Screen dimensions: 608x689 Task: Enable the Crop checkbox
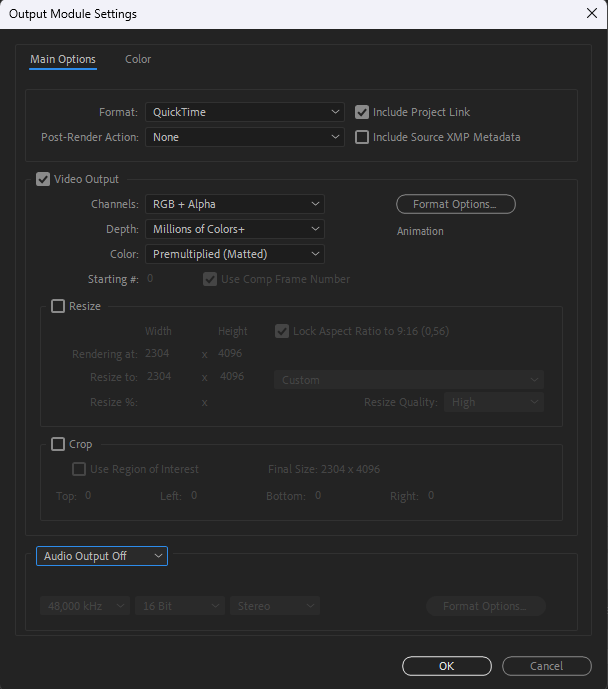coord(58,444)
